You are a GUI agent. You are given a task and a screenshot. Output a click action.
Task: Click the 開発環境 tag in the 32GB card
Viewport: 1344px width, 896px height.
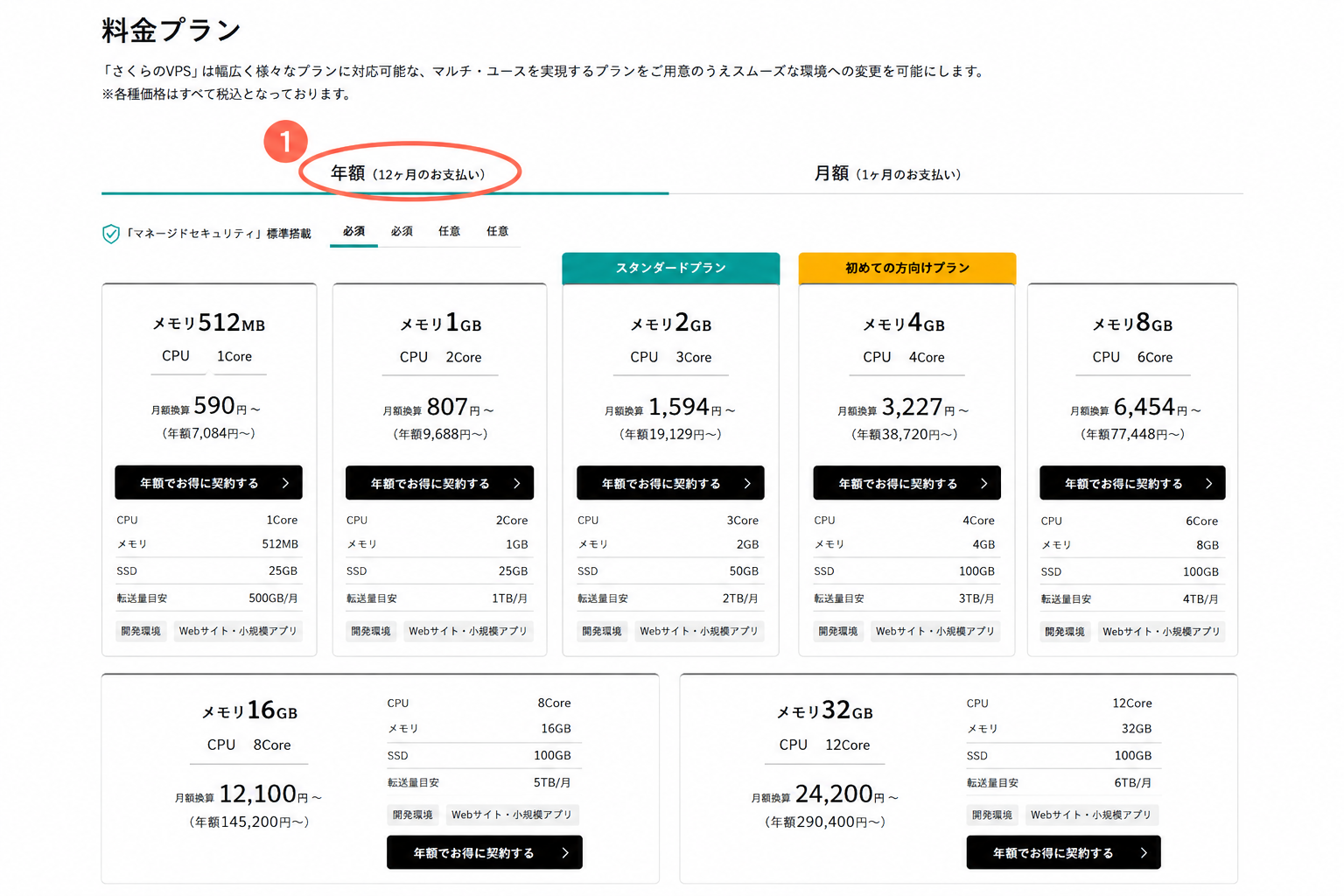click(992, 815)
